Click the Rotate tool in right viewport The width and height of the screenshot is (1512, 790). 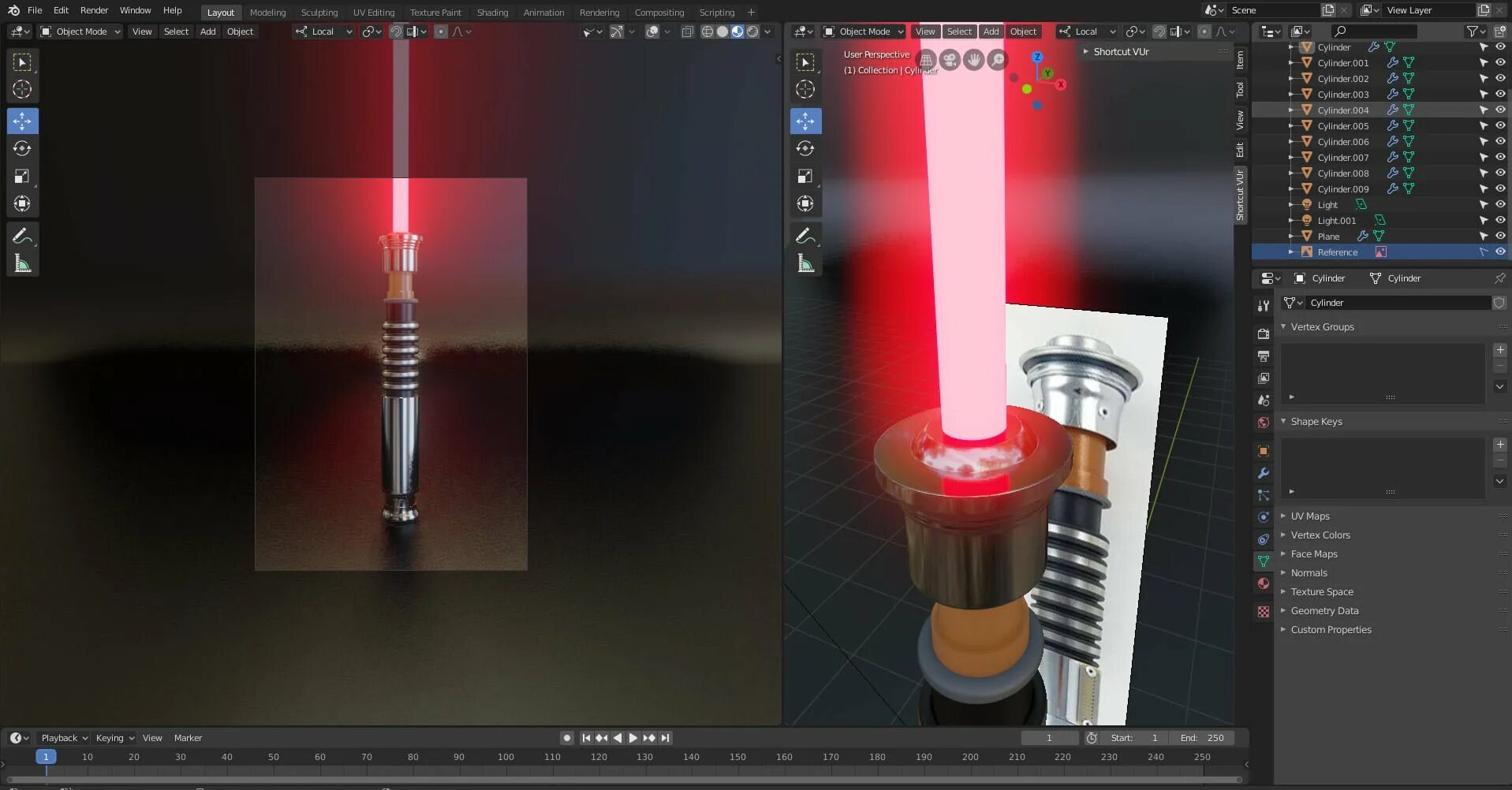pos(805,148)
